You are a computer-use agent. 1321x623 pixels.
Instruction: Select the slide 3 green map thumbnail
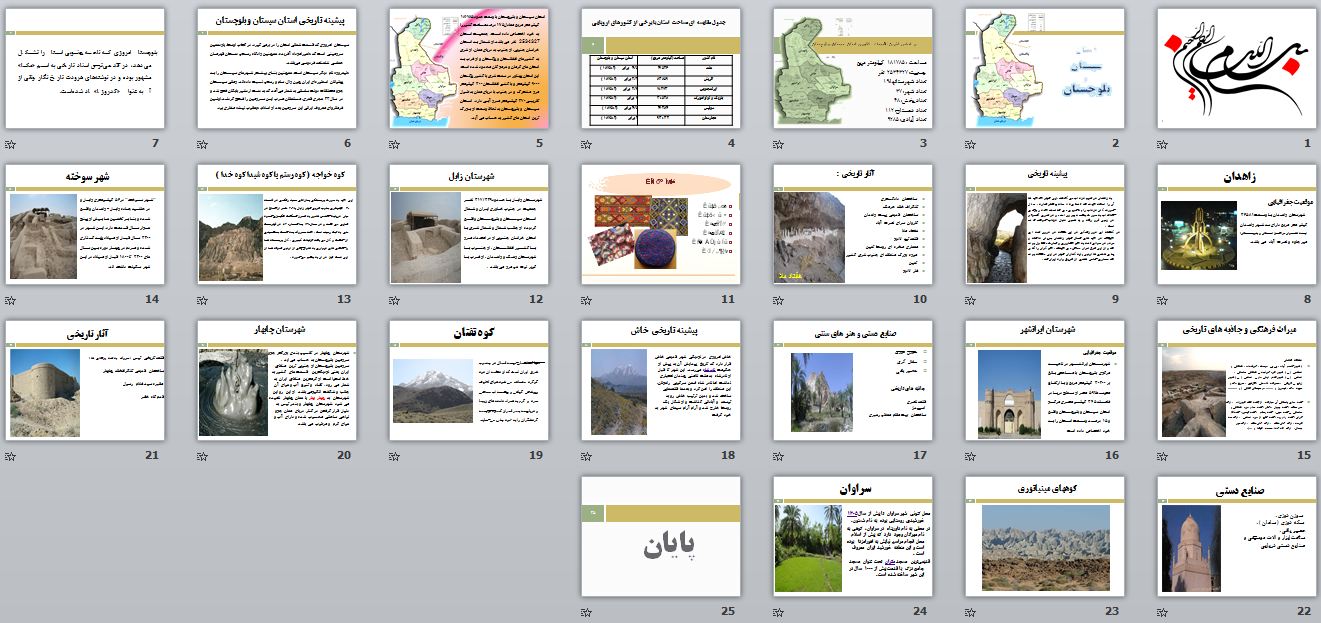852,69
